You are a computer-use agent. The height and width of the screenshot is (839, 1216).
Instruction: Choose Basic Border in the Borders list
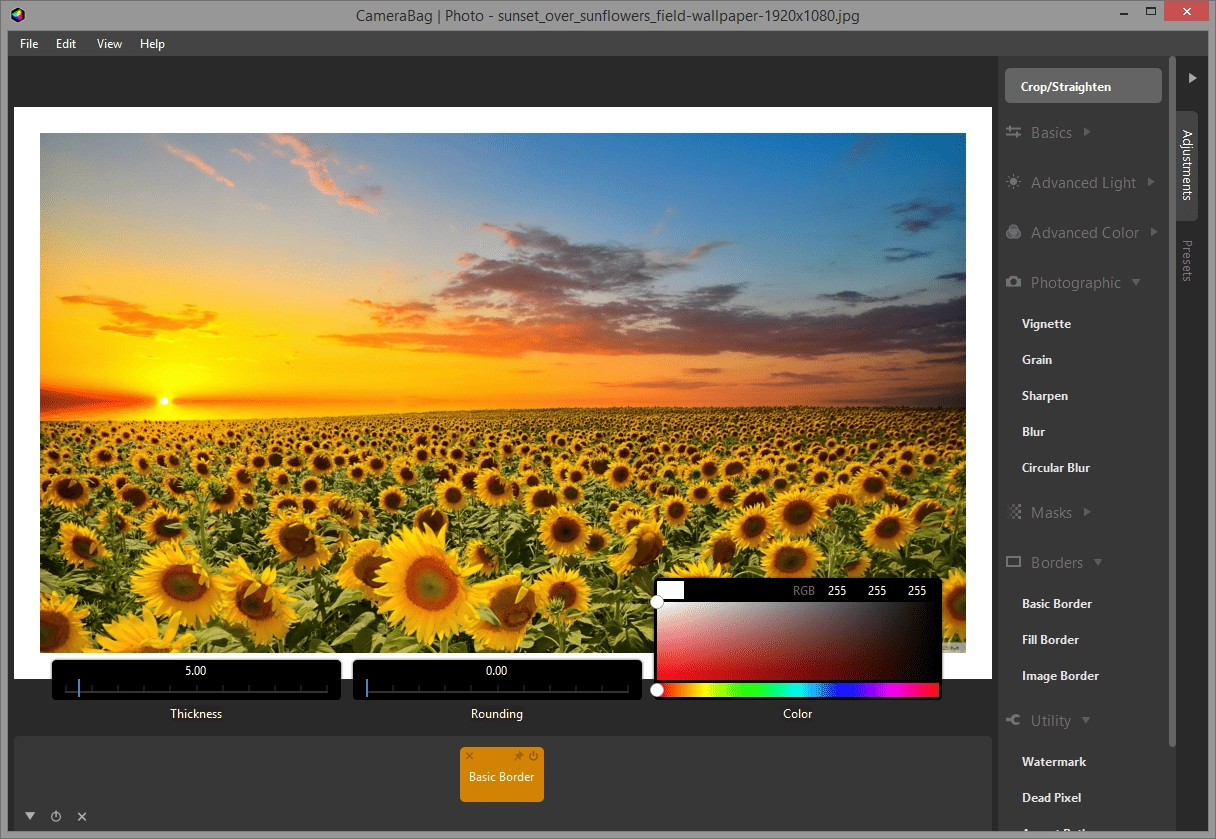(x=1057, y=604)
